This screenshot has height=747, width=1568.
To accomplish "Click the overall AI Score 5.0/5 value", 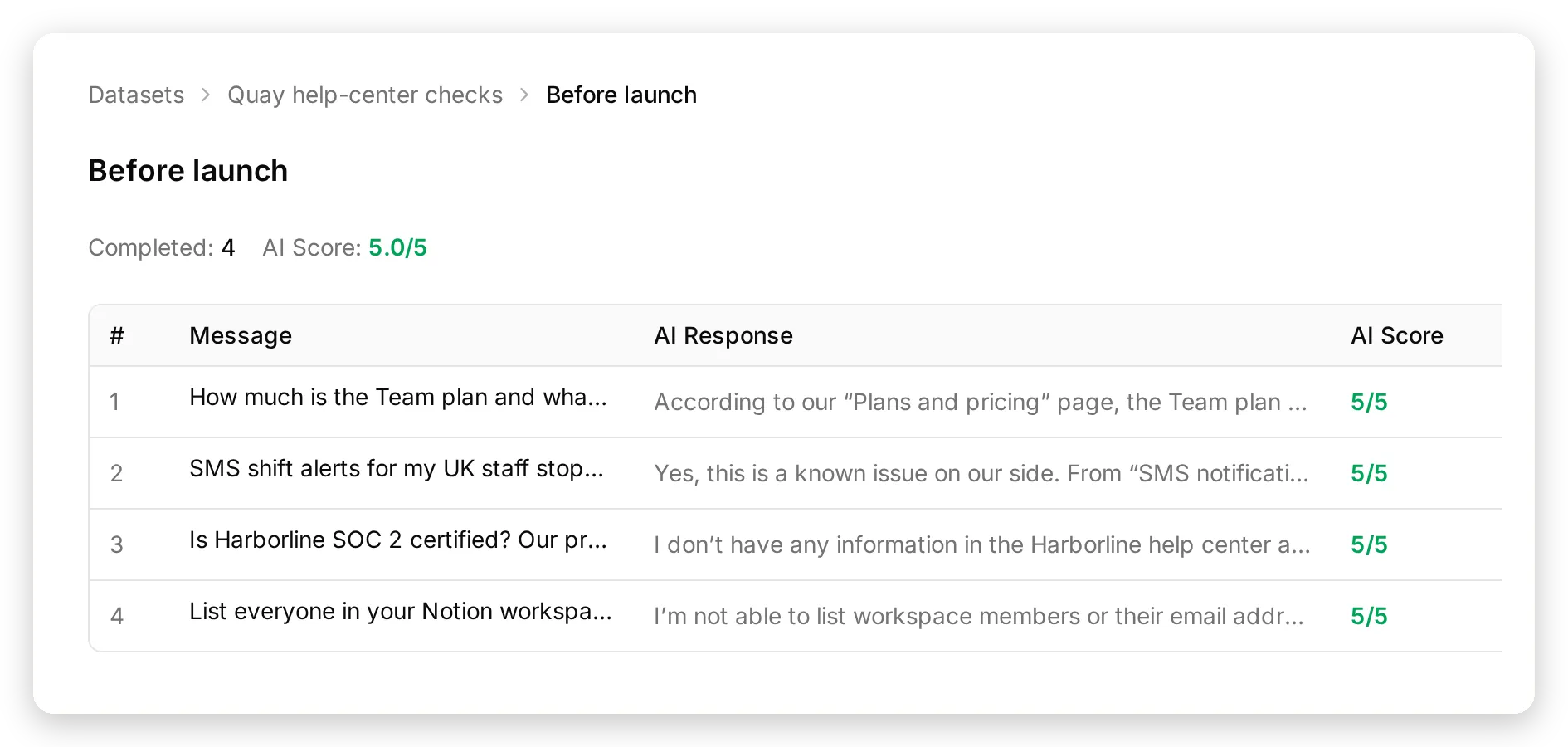I will (397, 248).
